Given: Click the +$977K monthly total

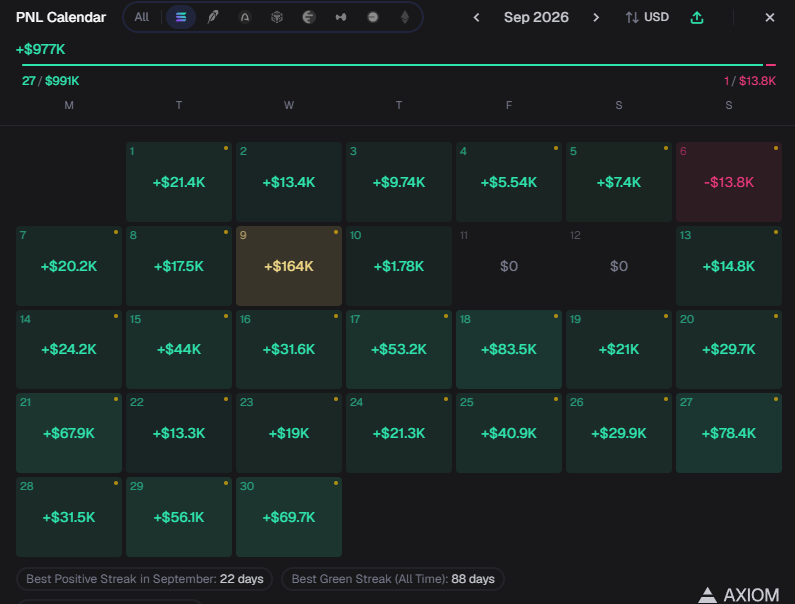Looking at the screenshot, I should 41,49.
